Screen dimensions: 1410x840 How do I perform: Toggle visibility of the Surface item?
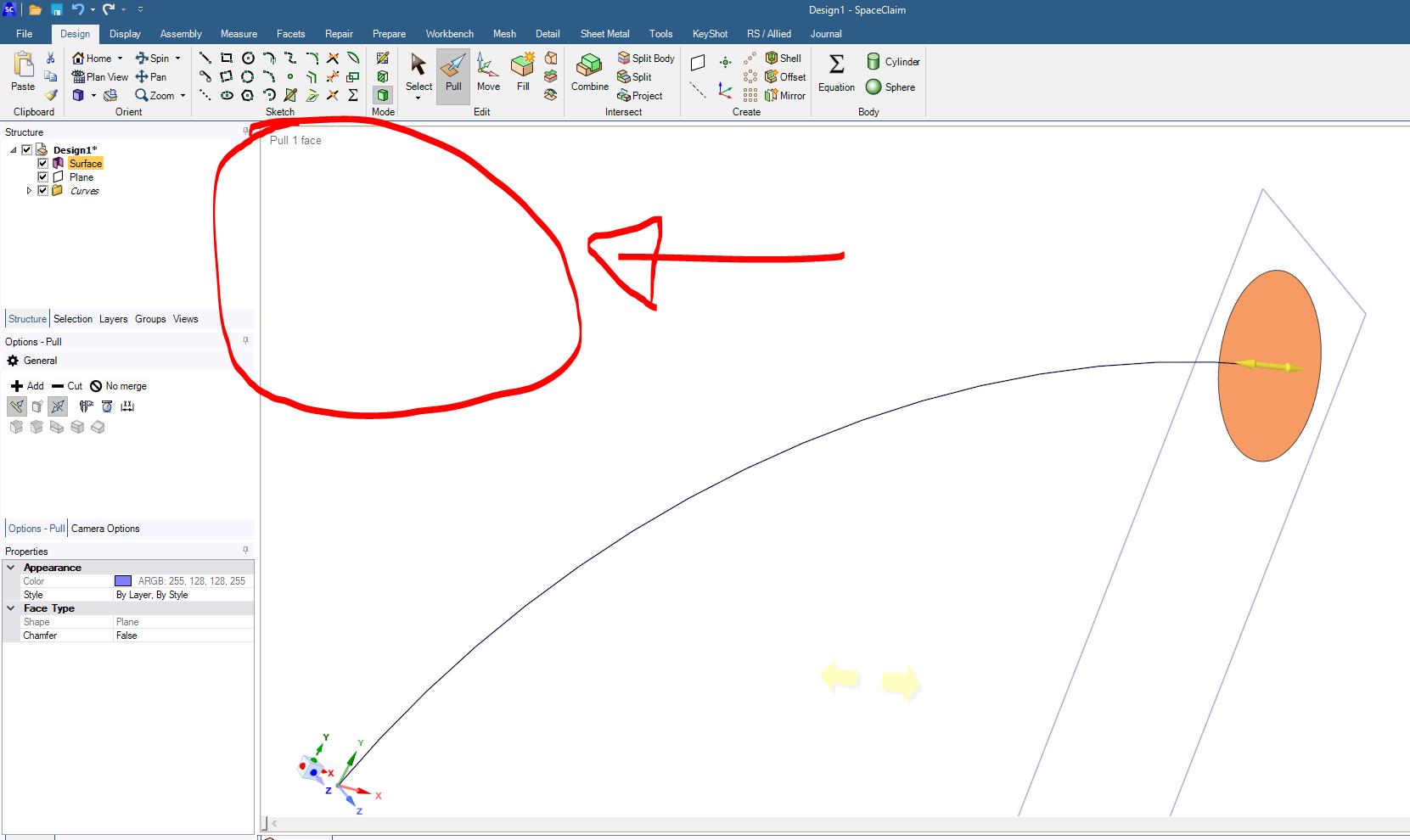(43, 163)
